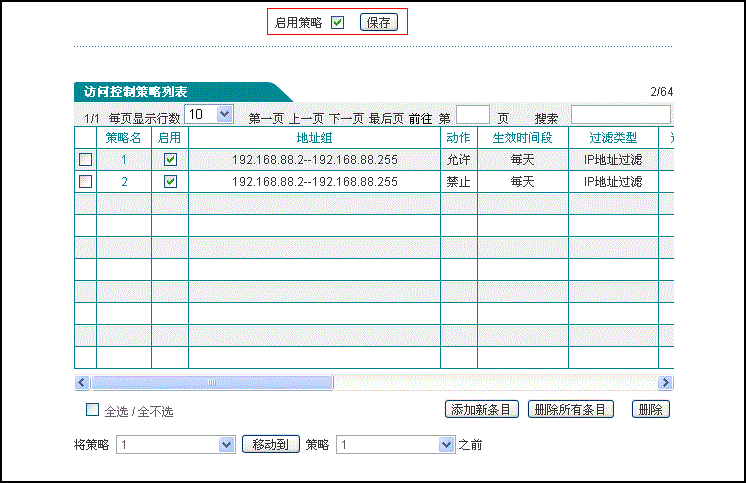Click the horizontal scrollbar thumb
This screenshot has height=483, width=746.
pyautogui.click(x=213, y=383)
